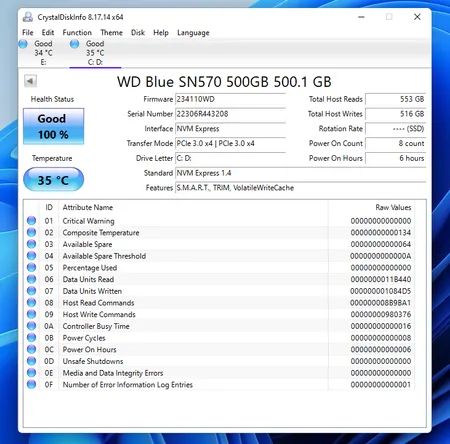
Task: Select the Controller Busy Time attribute name
Action: point(96,326)
